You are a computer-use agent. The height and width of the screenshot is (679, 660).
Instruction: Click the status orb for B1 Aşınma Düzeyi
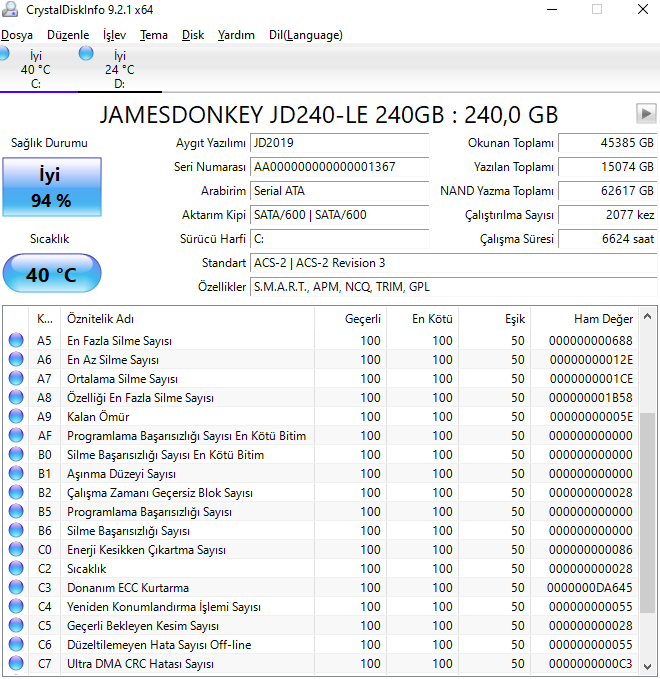point(16,474)
